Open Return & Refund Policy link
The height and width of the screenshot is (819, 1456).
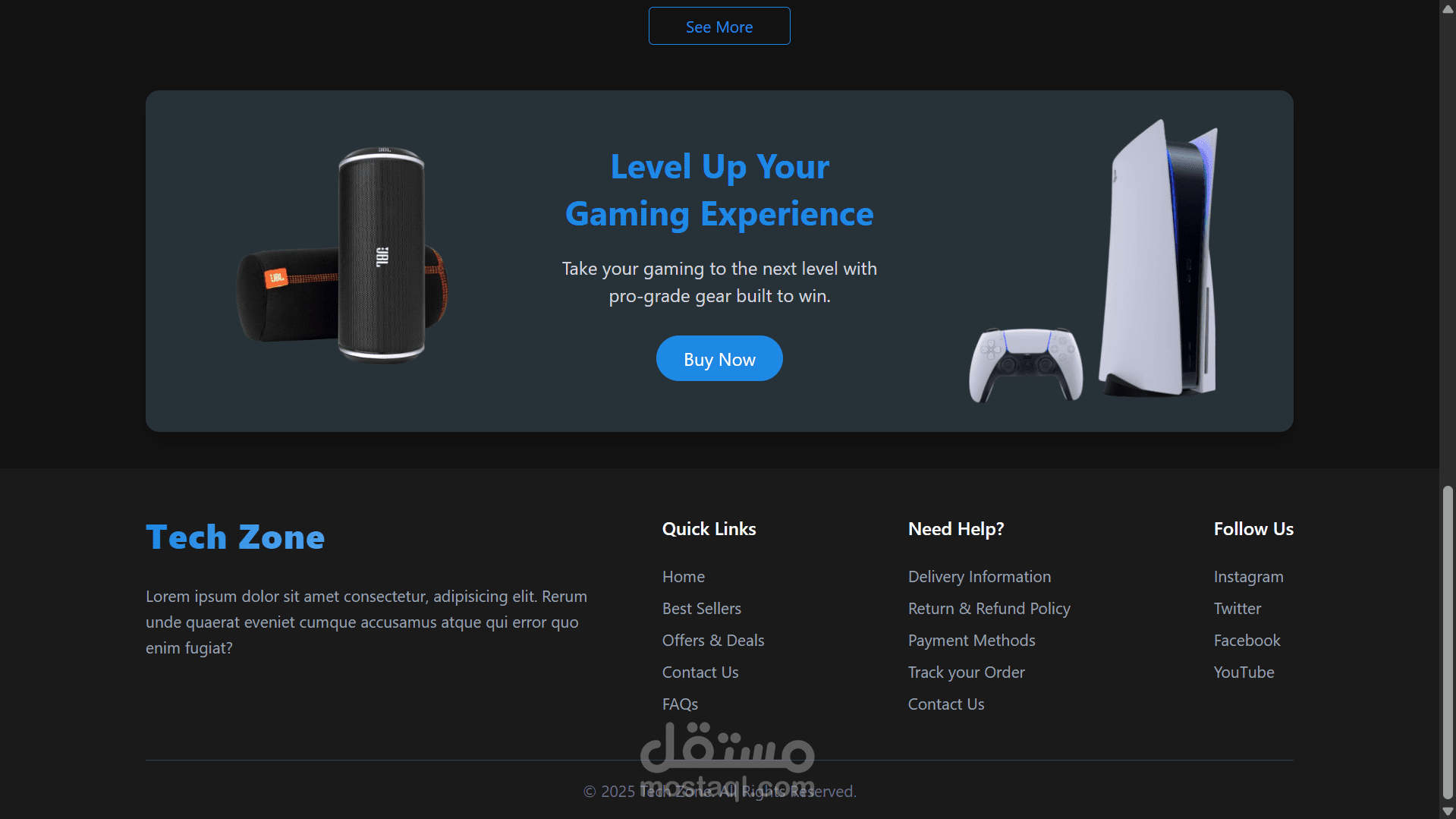coord(989,609)
